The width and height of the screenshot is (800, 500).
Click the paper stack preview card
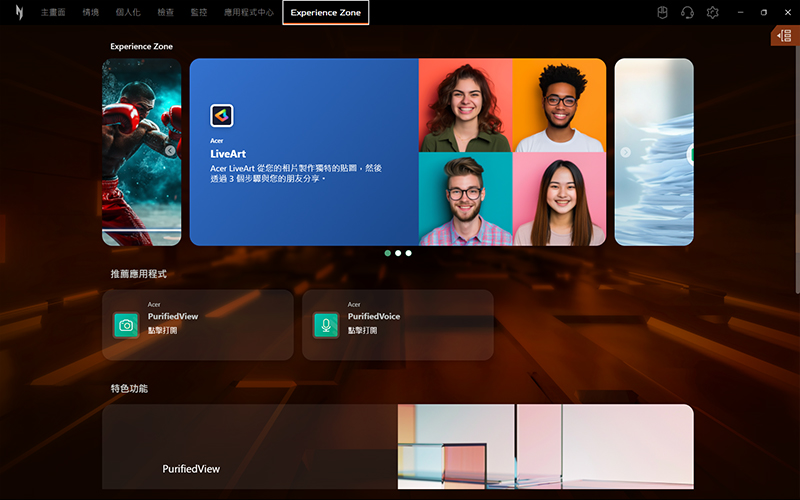[x=654, y=152]
